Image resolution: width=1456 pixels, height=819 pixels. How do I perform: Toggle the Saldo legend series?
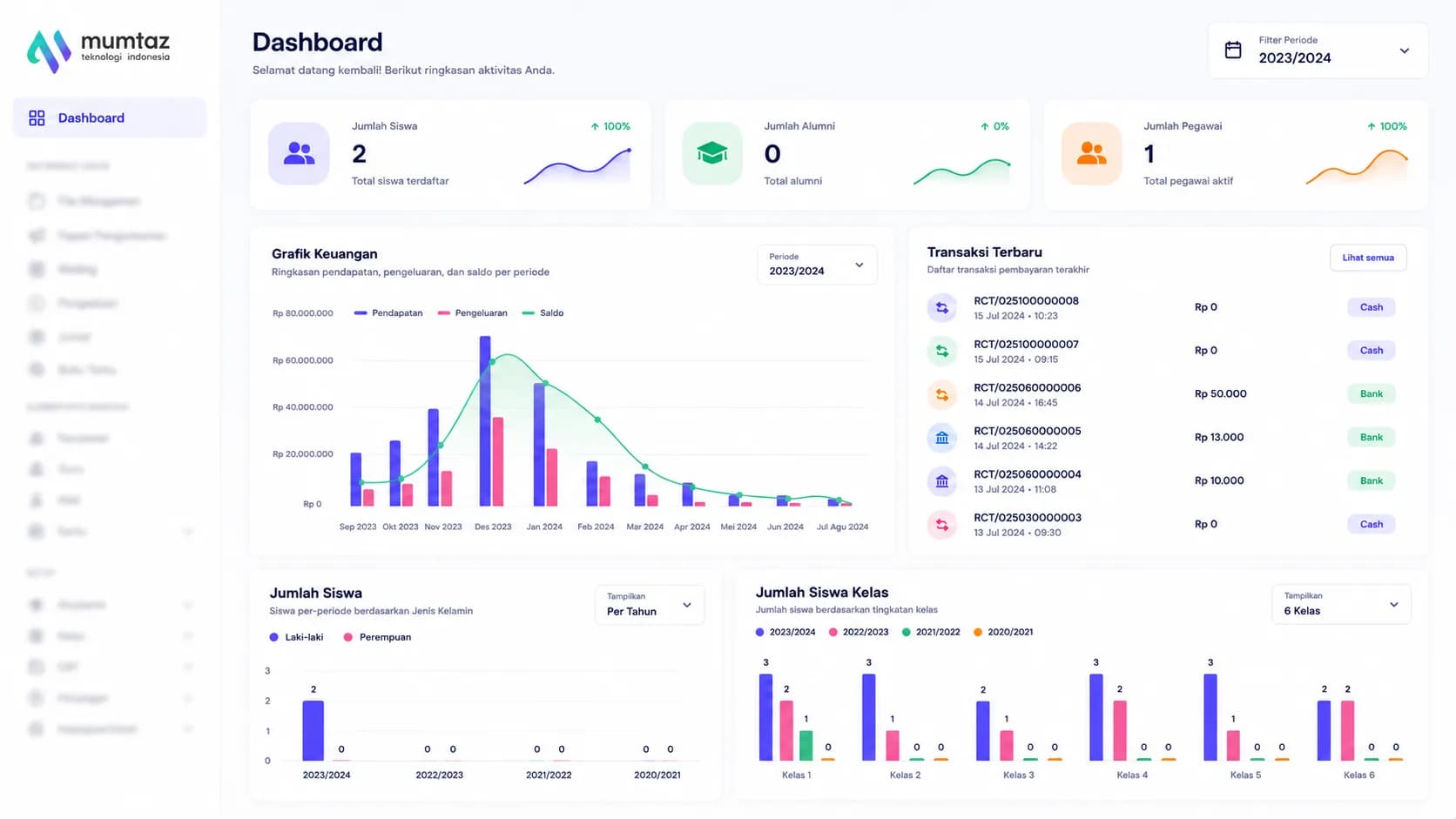coord(543,313)
